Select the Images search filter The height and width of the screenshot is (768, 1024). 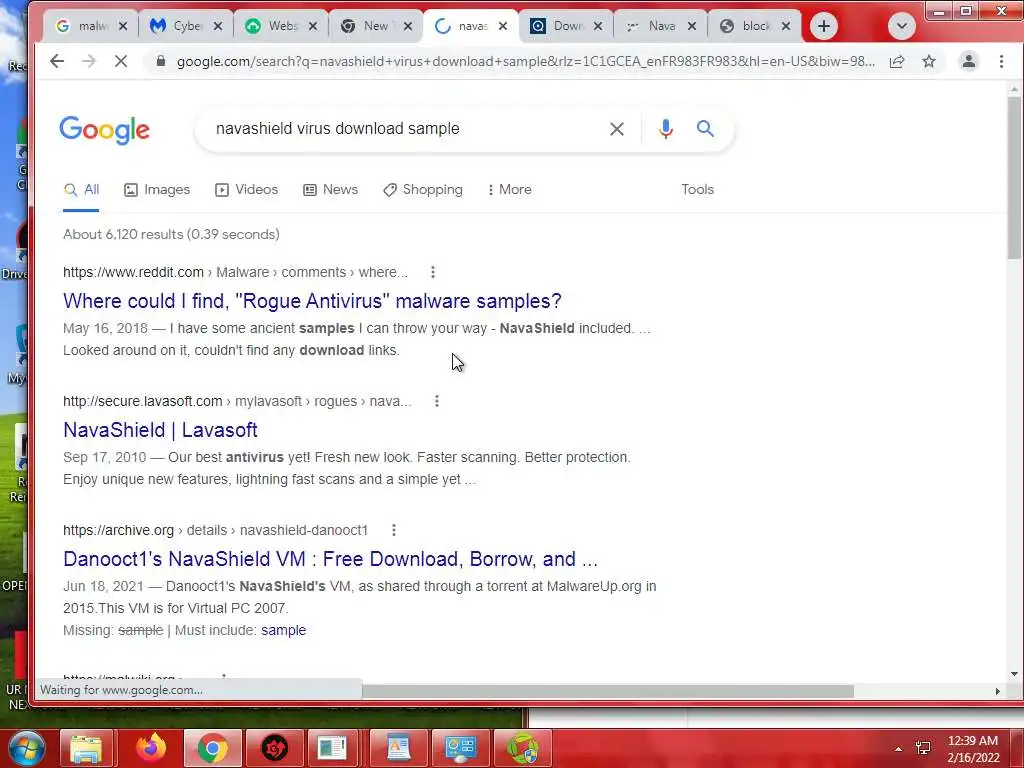tap(157, 189)
